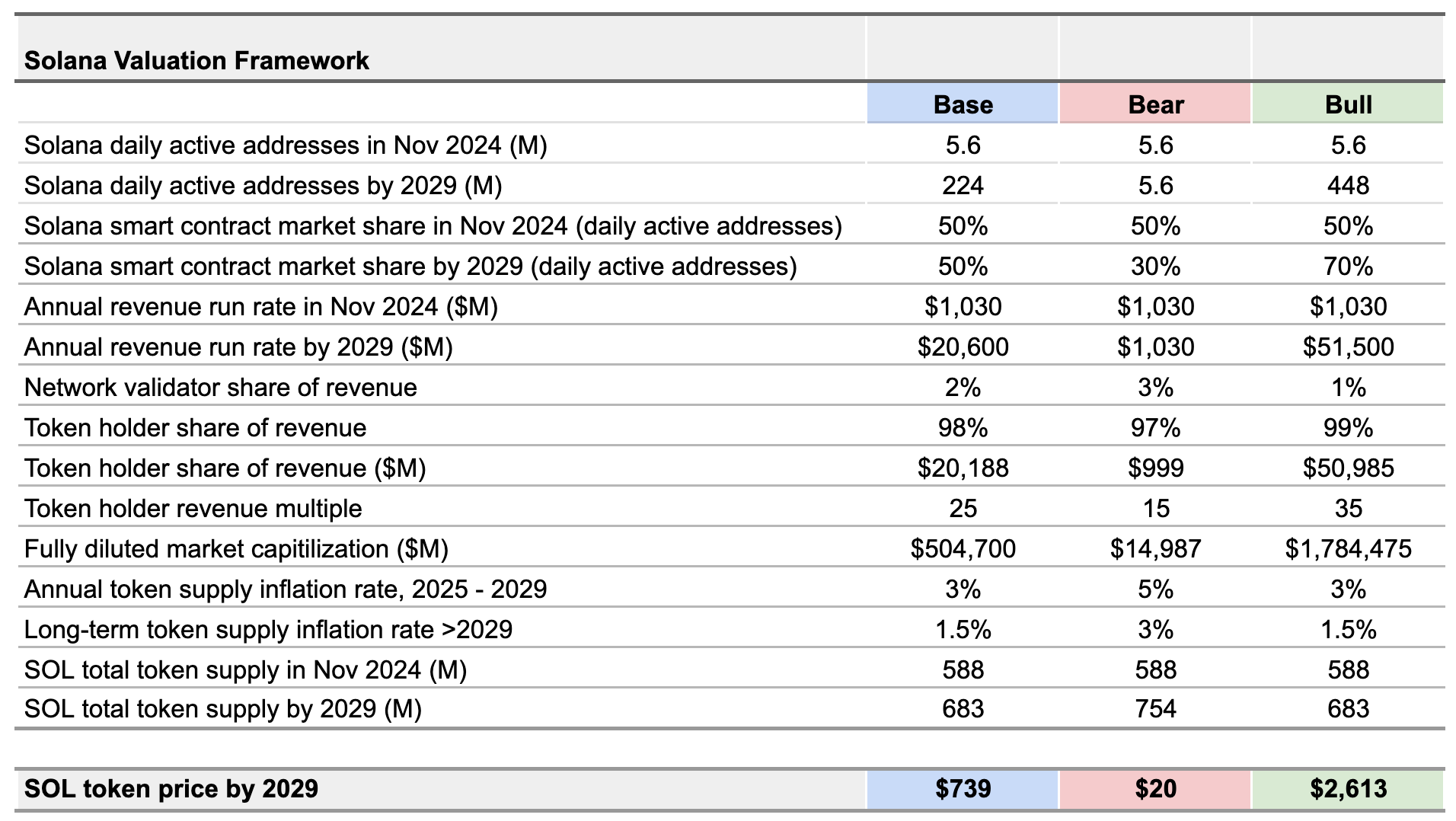Select the 'SOL token price by 2029' row label
Viewport: 1456px width, 821px height.
171,788
